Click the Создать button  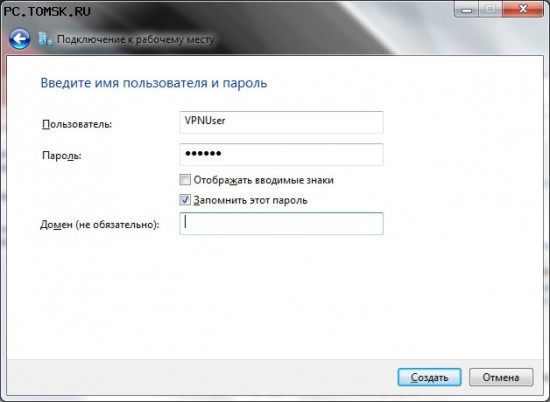click(x=429, y=377)
